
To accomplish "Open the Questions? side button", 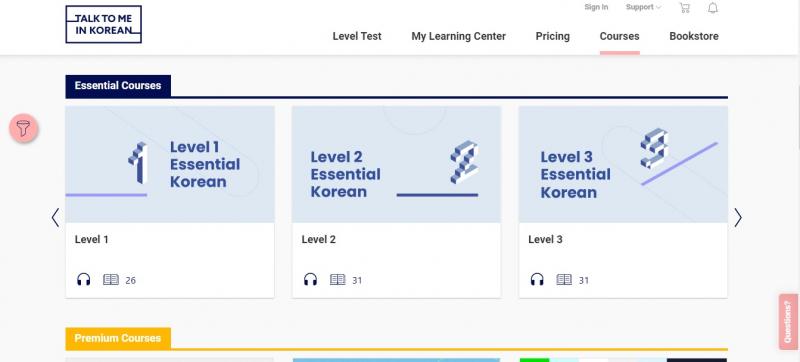I will (788, 322).
